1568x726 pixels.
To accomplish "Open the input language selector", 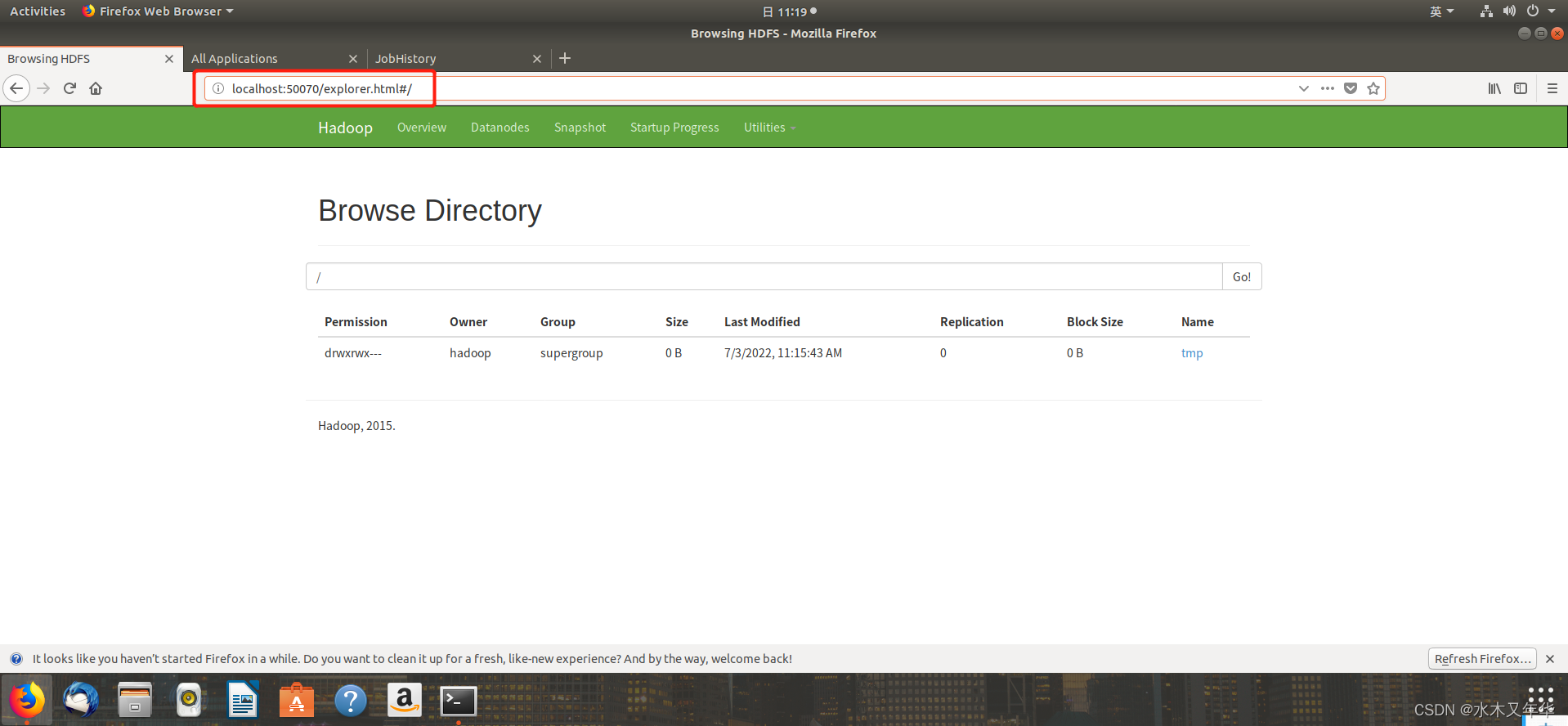I will point(1441,11).
